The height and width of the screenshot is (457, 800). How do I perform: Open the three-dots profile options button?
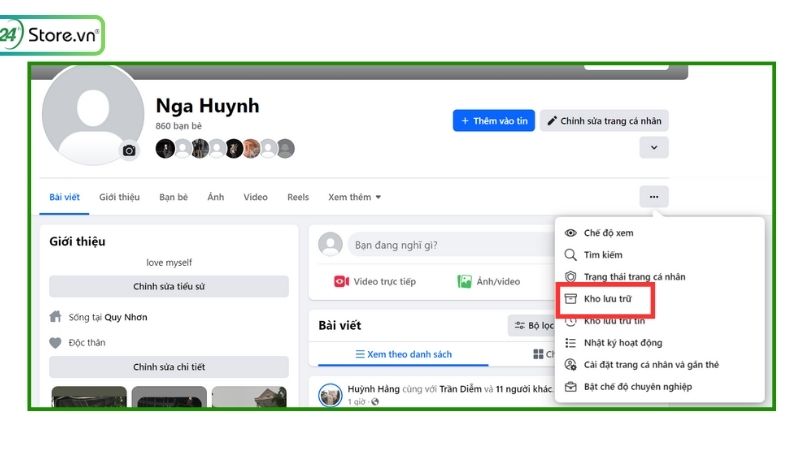(x=654, y=197)
